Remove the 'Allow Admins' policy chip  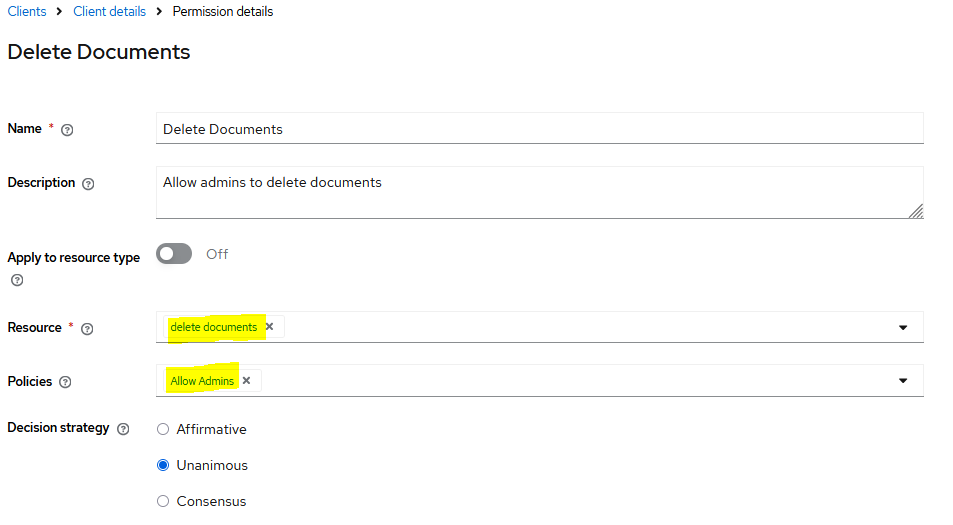246,381
